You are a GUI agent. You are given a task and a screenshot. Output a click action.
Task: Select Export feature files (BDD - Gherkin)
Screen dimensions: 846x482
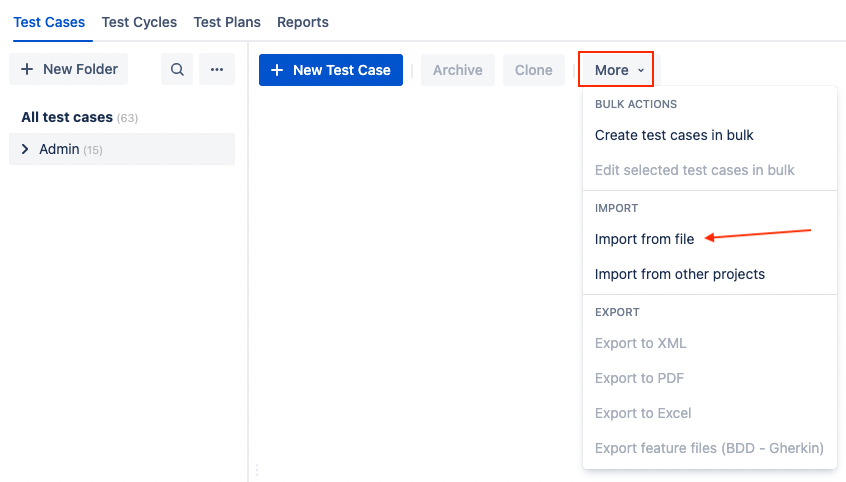click(x=709, y=448)
